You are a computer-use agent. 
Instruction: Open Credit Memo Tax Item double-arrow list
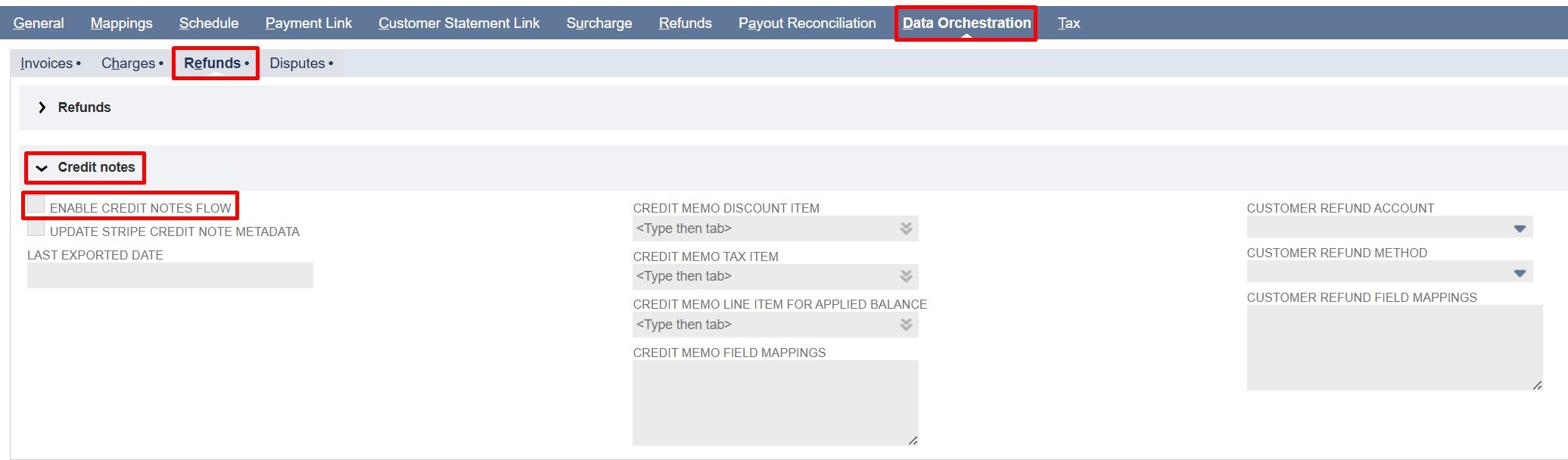(x=905, y=276)
